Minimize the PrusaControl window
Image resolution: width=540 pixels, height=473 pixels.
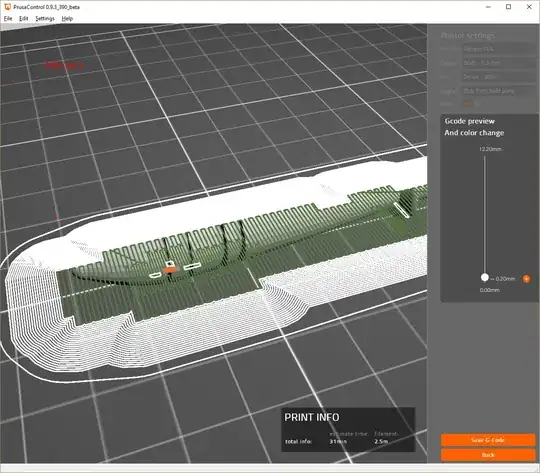point(488,7)
